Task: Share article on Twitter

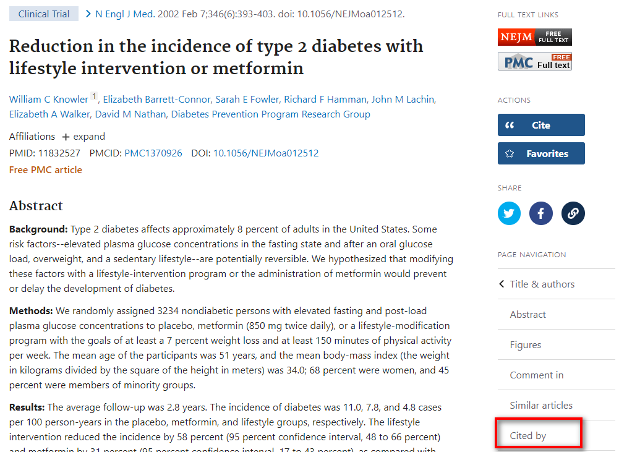Action: coord(509,213)
